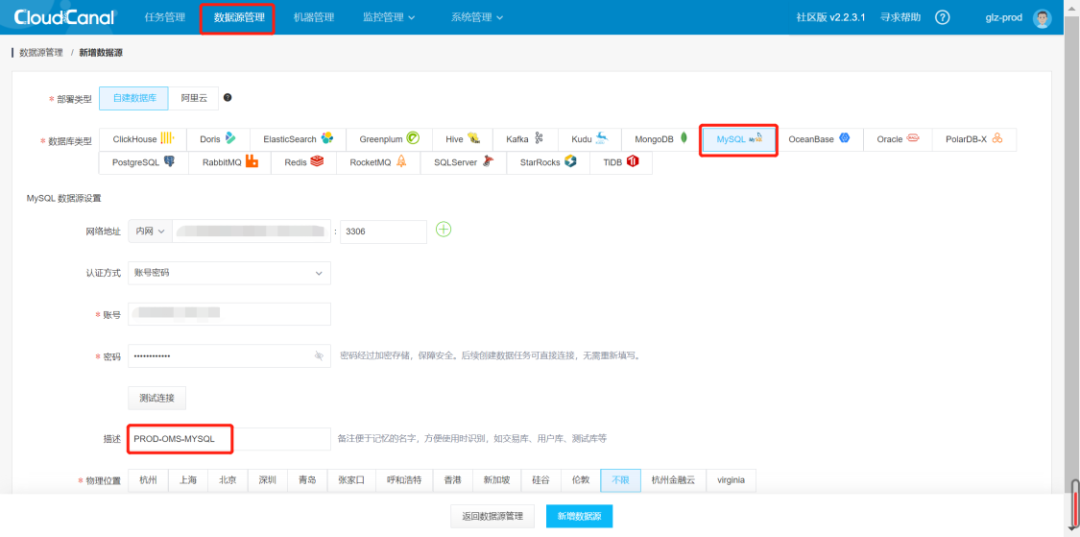
Task: Select MongoDB database type
Action: click(x=661, y=139)
